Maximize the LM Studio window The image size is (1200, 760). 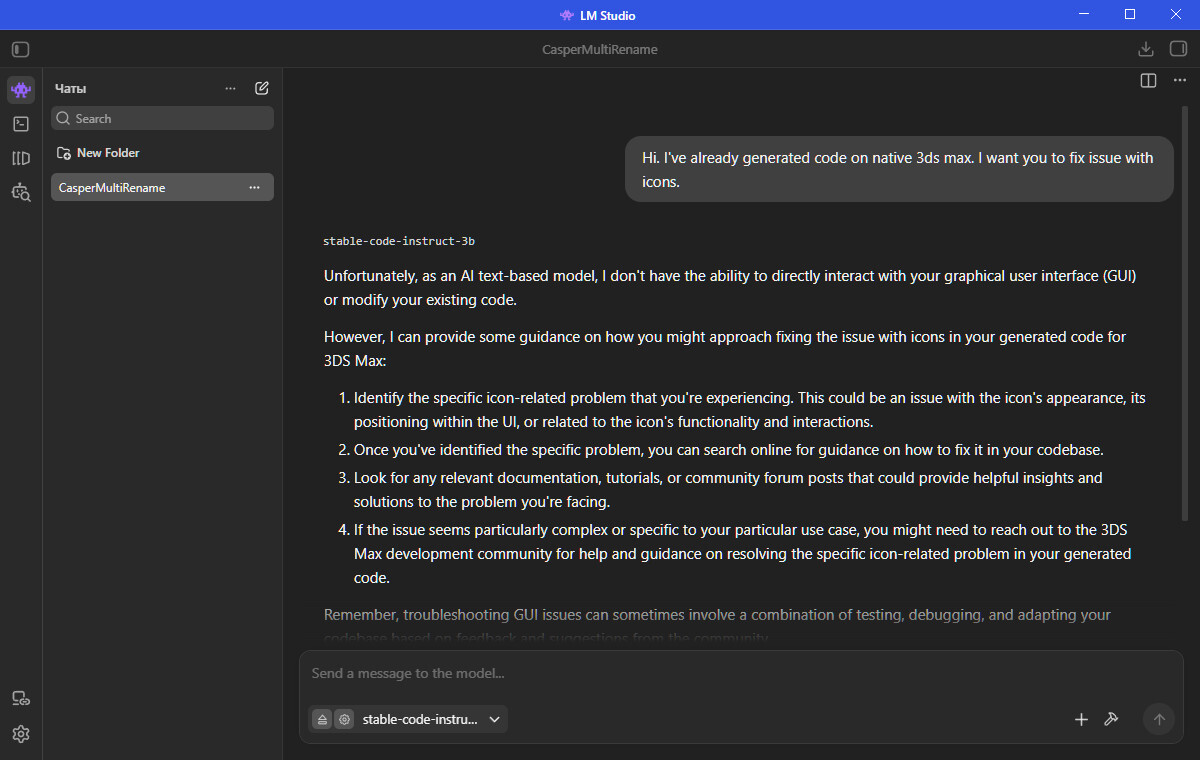point(1130,14)
